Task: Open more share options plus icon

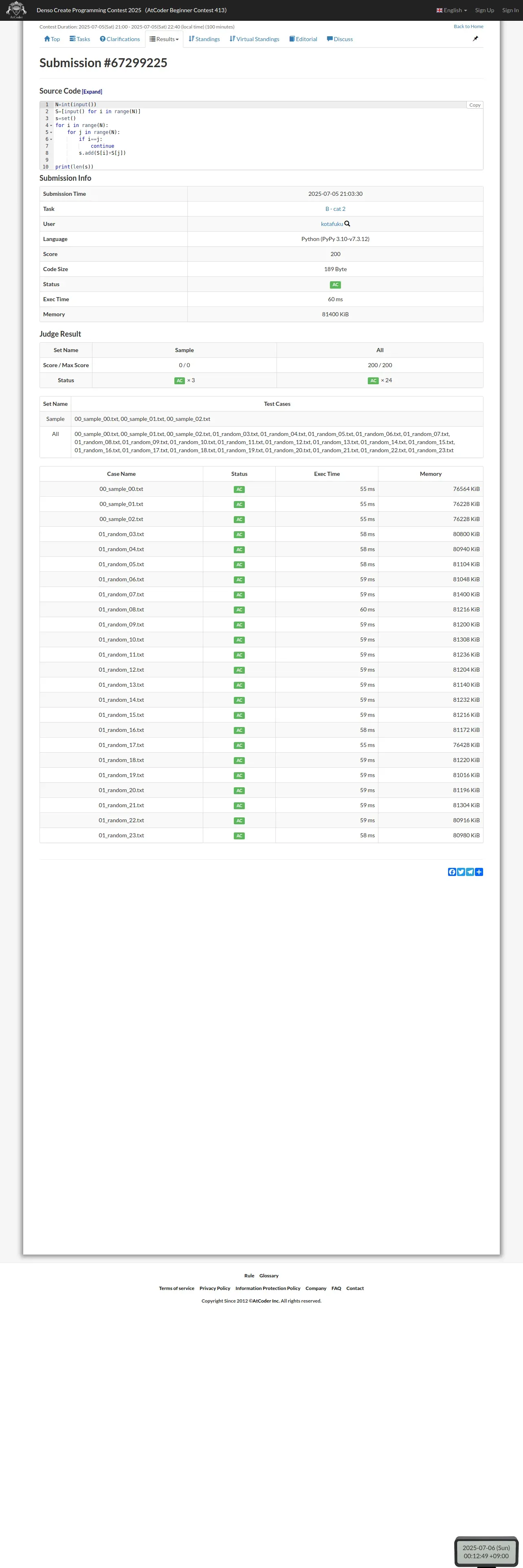Action: (479, 872)
